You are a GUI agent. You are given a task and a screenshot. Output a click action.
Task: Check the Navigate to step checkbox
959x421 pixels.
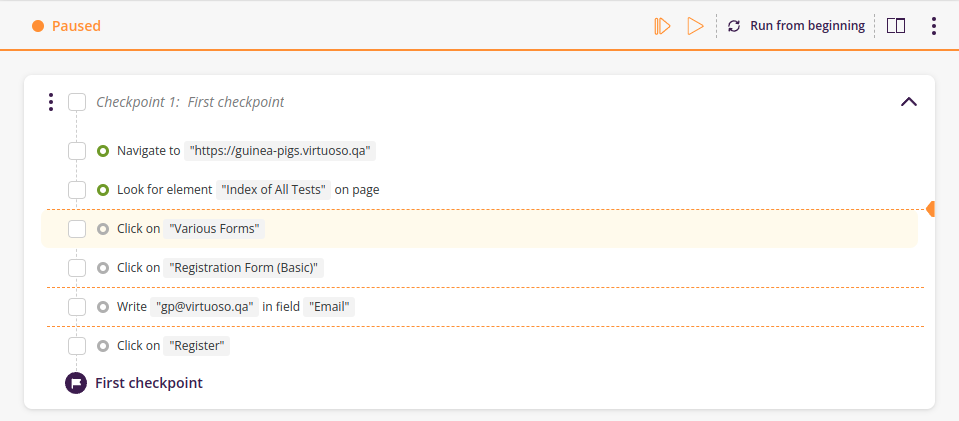(77, 151)
